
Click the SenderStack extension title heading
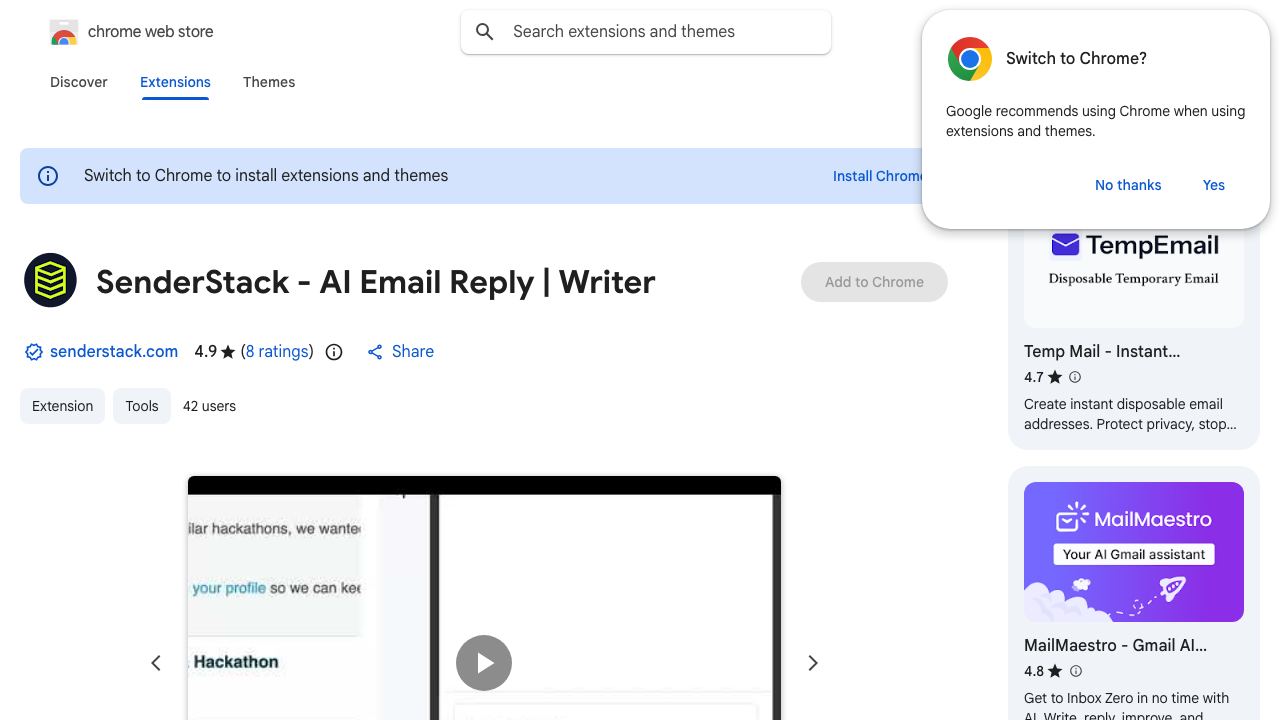376,282
